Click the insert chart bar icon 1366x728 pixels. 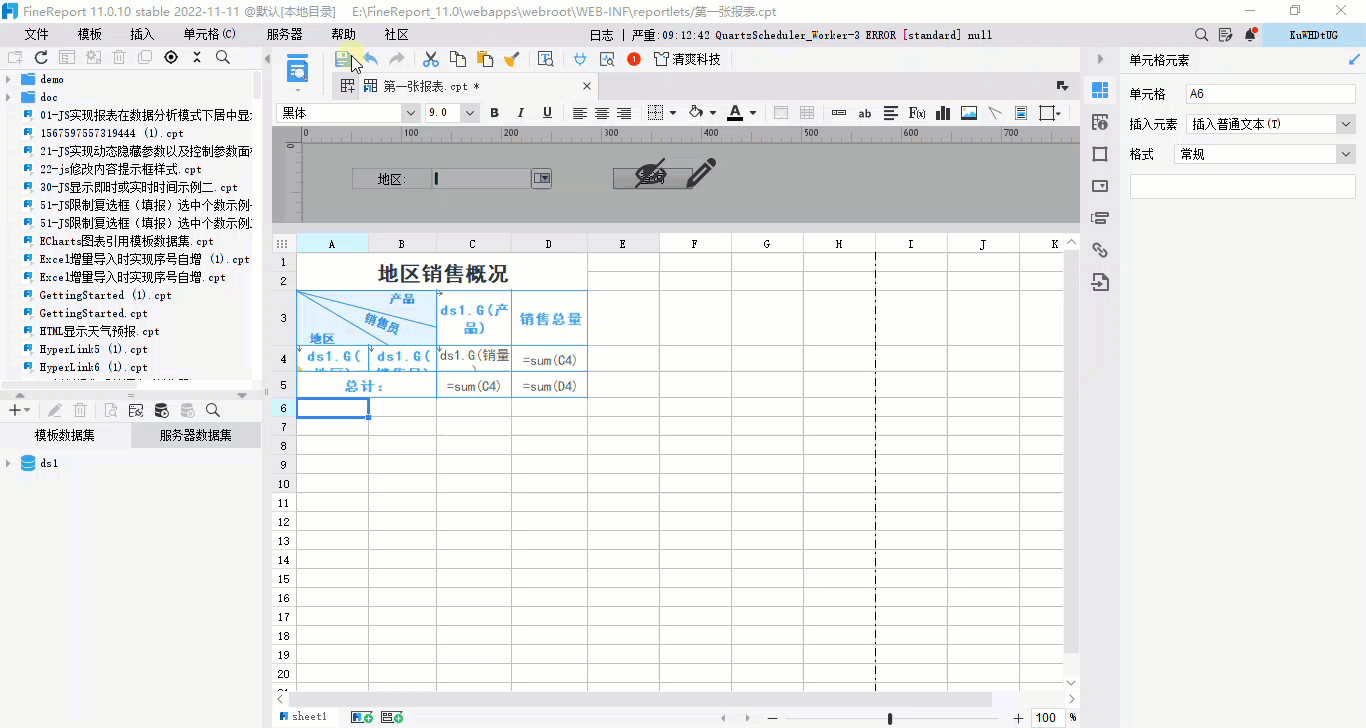[942, 113]
